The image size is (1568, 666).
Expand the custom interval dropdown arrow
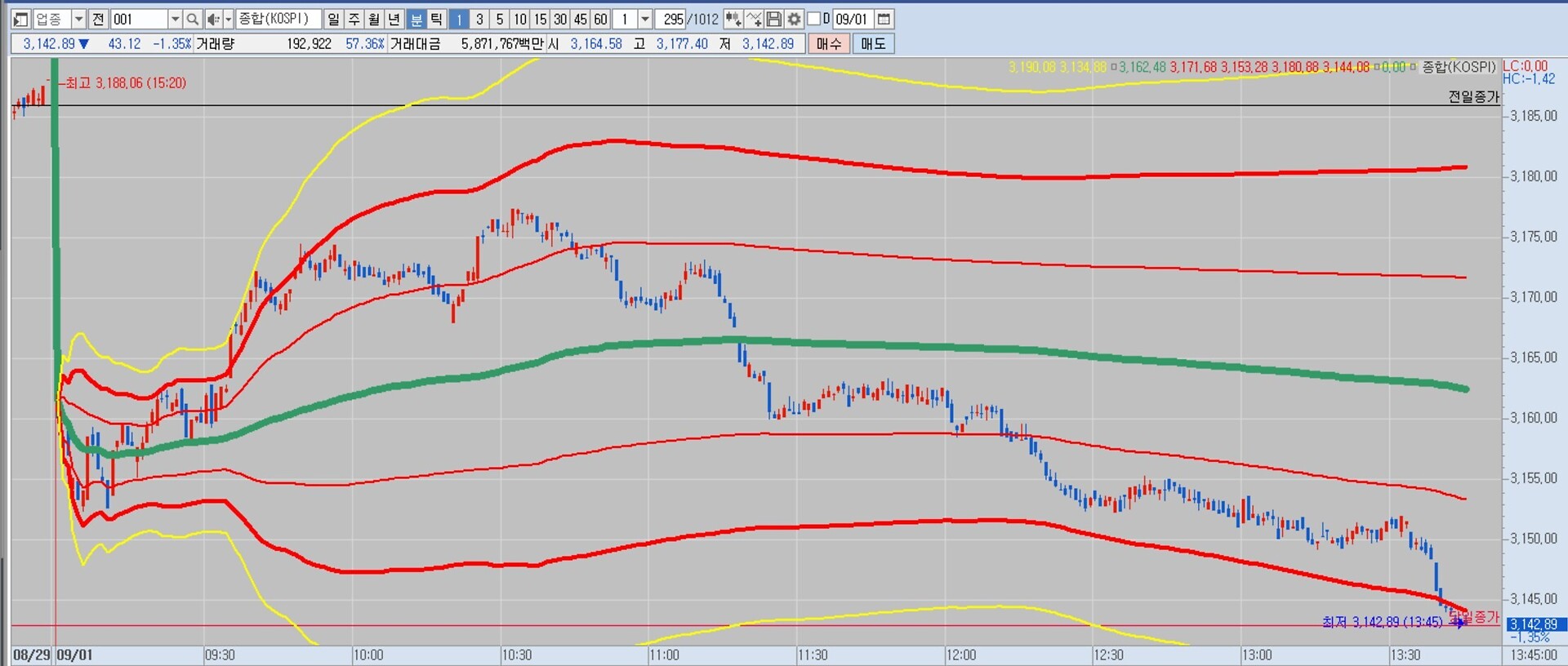point(645,19)
